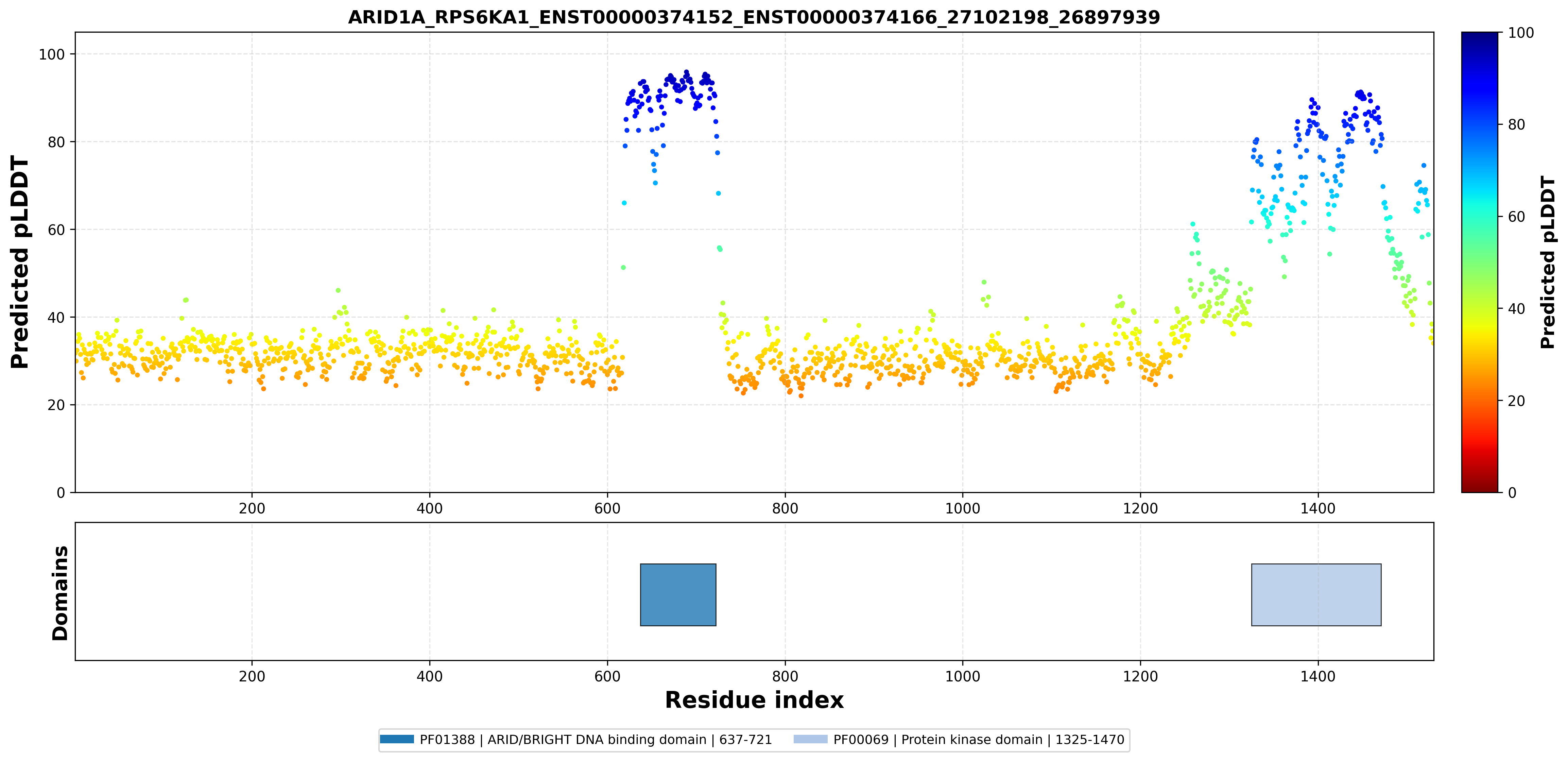Click the right-side Predicted pLDDT colorbar label
Viewport: 1568px width, 762px height.
[1548, 262]
